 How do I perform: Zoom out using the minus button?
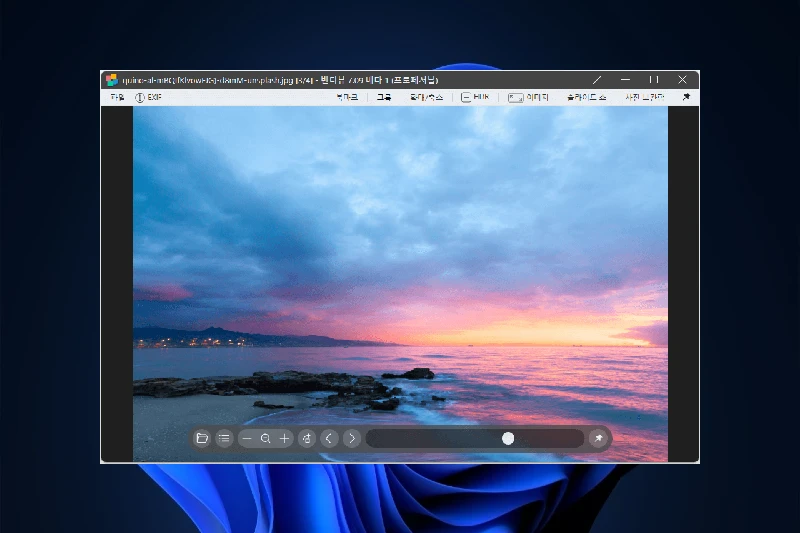pos(247,439)
